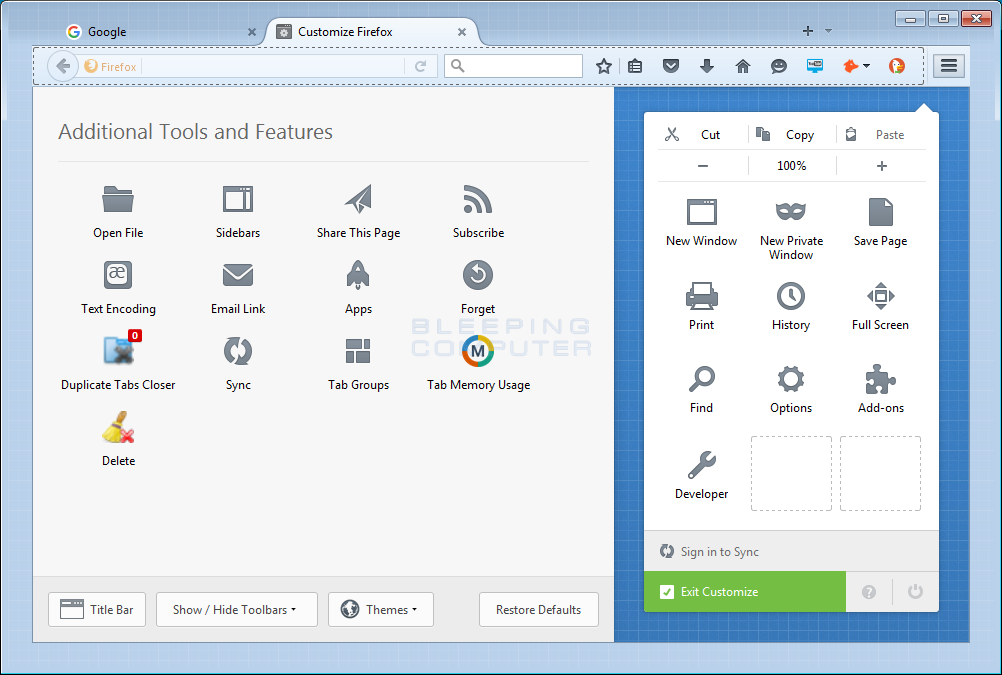
Task: Click Copy in the menu panel
Action: point(791,135)
